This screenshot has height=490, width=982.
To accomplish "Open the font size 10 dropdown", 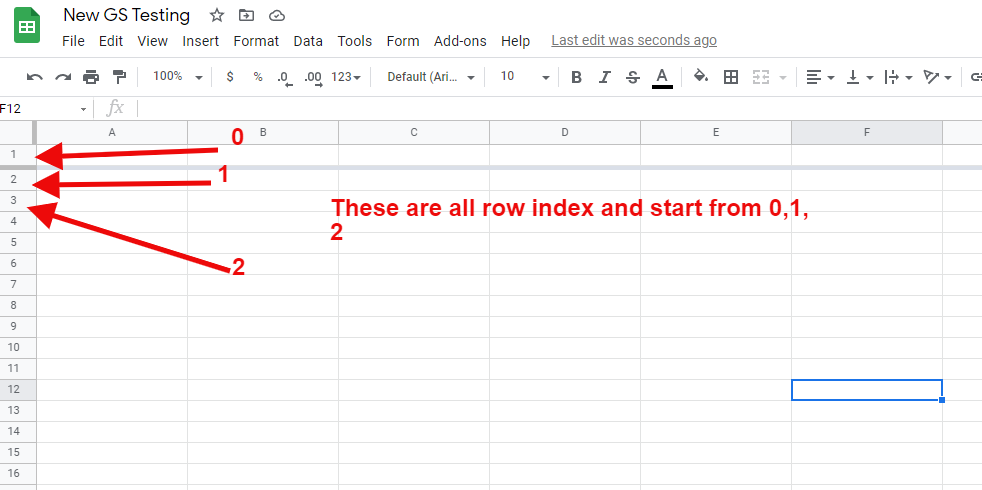I will (x=525, y=77).
